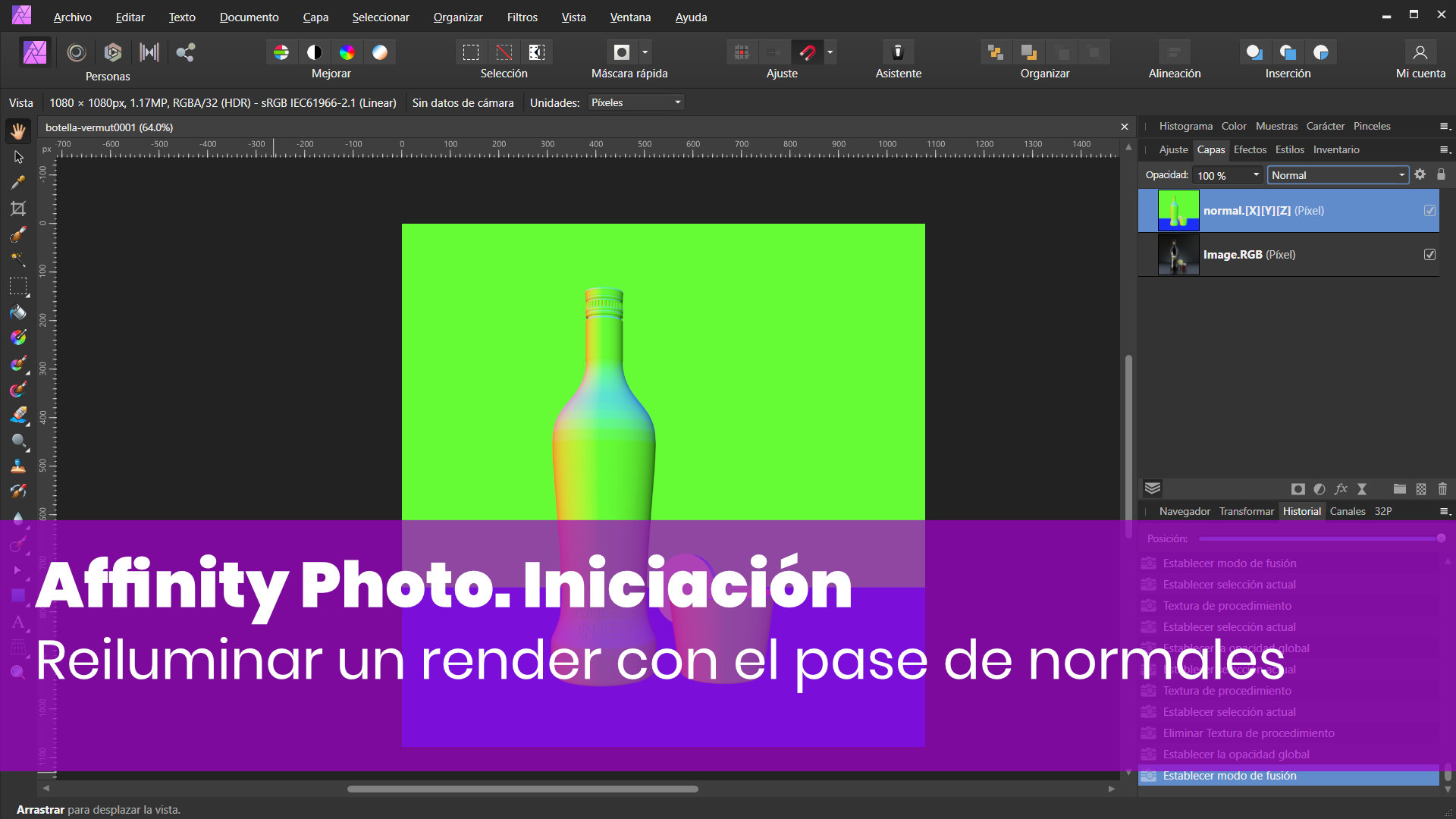Image resolution: width=1456 pixels, height=819 pixels.
Task: Select the Move tool arrow
Action: click(x=18, y=157)
